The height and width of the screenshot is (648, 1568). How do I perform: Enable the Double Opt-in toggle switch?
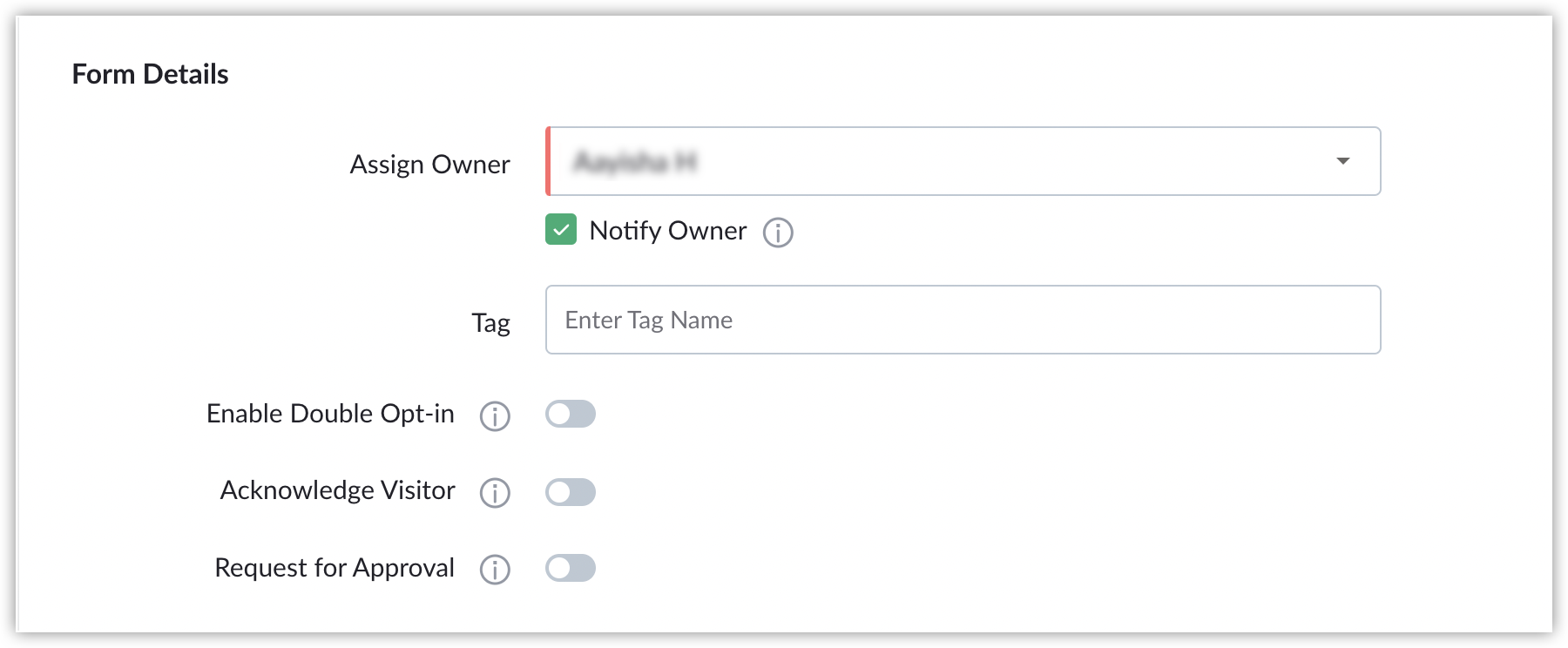(571, 414)
